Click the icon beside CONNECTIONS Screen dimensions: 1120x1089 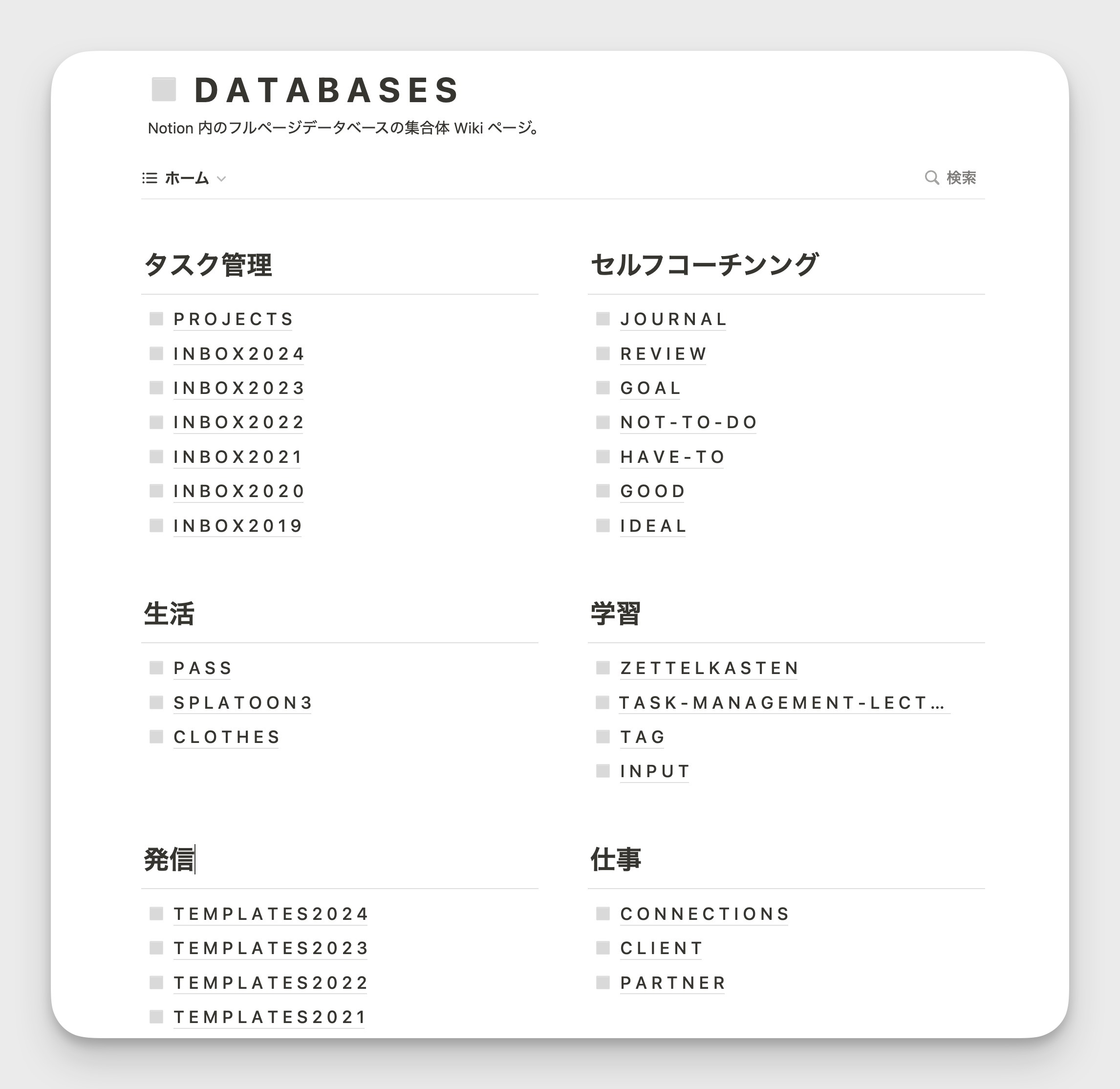603,914
